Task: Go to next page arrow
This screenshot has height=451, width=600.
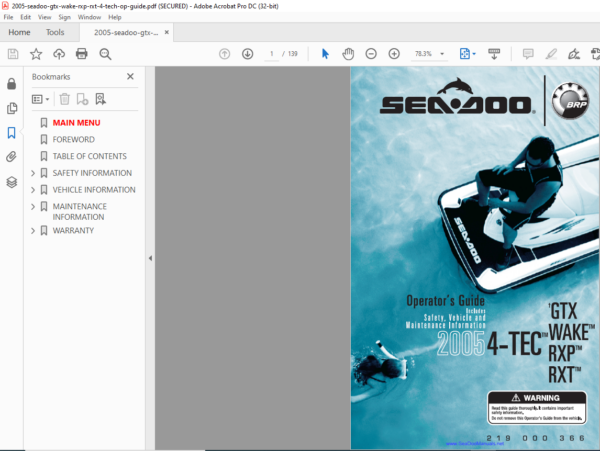Action: coord(248,54)
